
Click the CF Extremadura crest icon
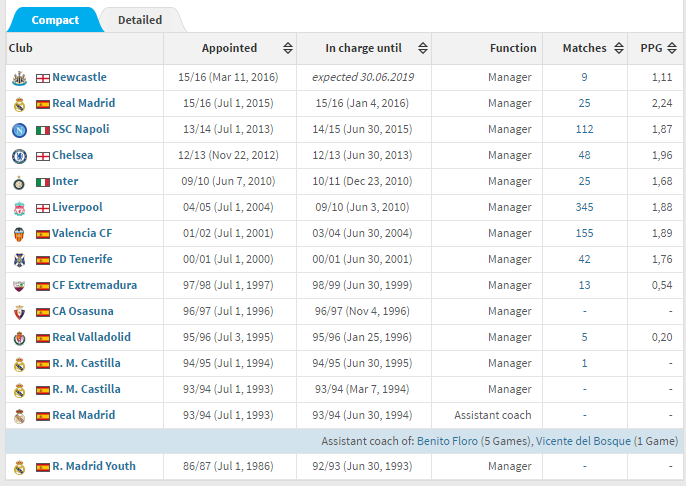[x=19, y=286]
